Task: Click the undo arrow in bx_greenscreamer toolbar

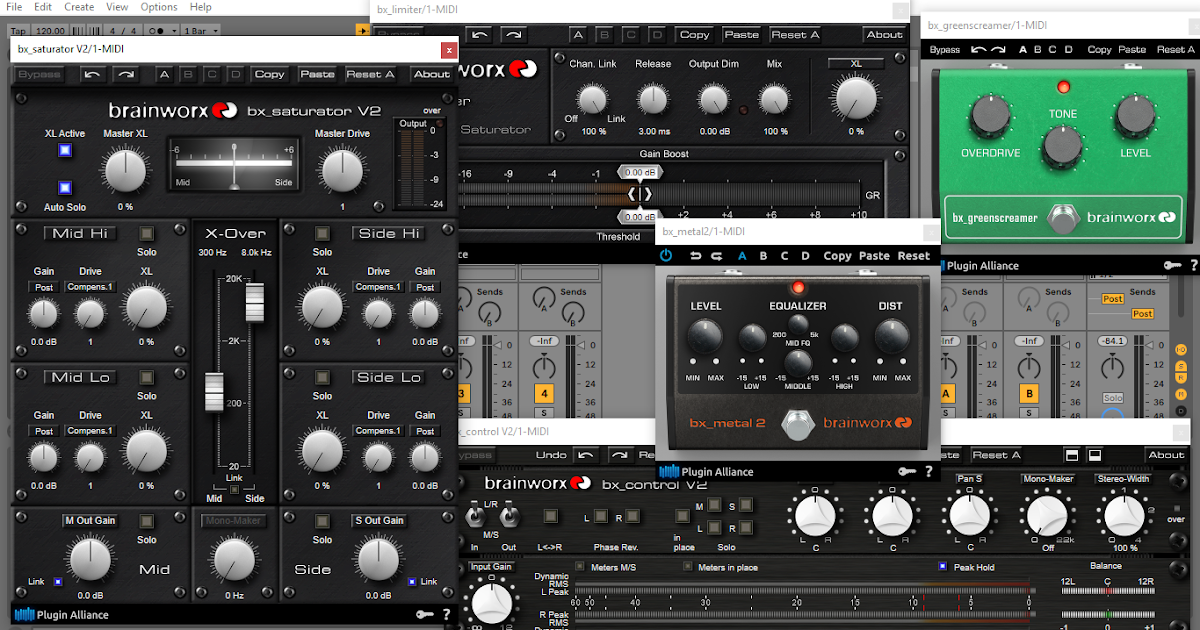Action: pos(978,49)
